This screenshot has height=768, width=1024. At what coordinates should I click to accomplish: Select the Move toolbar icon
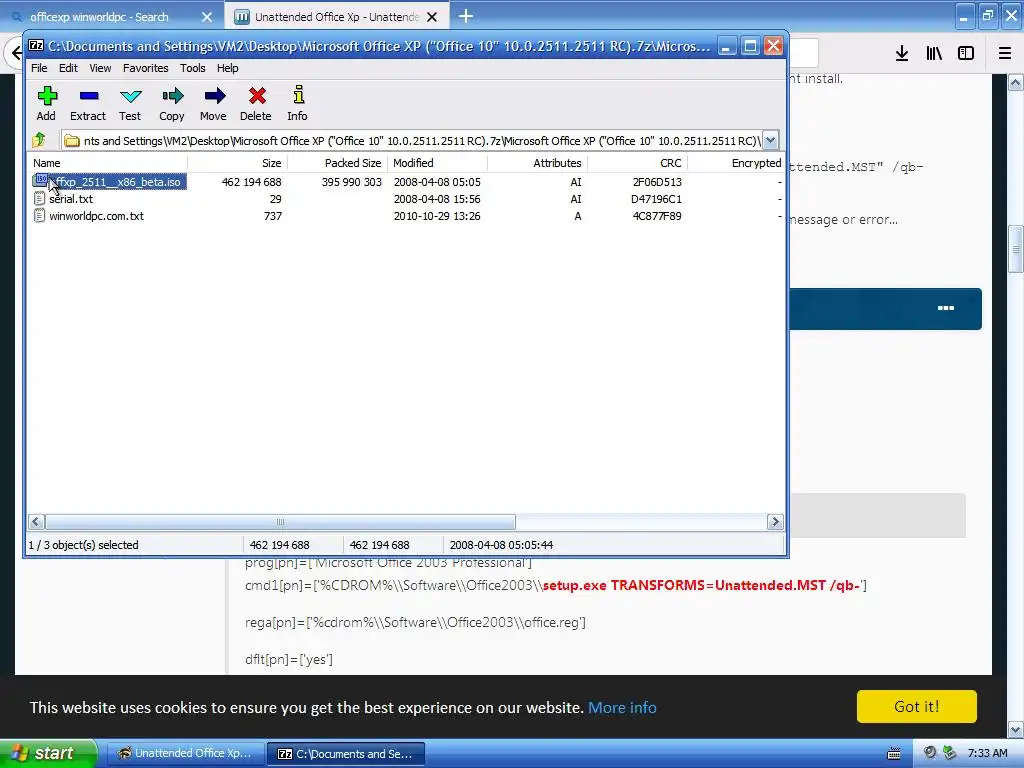(x=214, y=97)
